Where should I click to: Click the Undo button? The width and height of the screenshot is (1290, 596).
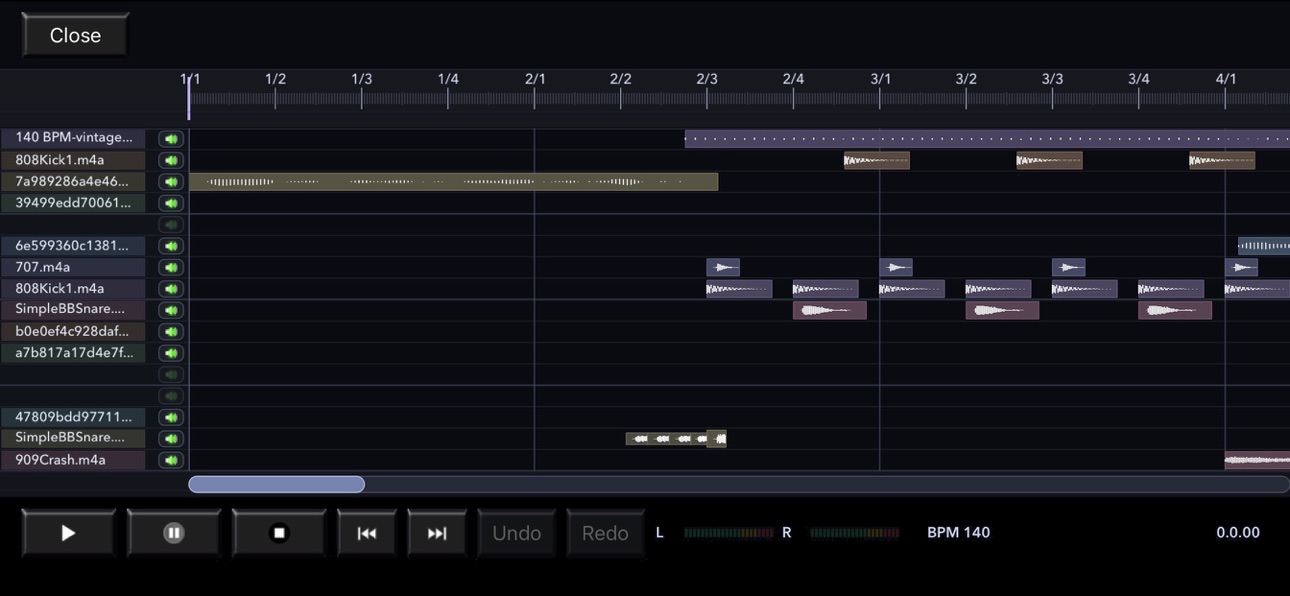[517, 533]
